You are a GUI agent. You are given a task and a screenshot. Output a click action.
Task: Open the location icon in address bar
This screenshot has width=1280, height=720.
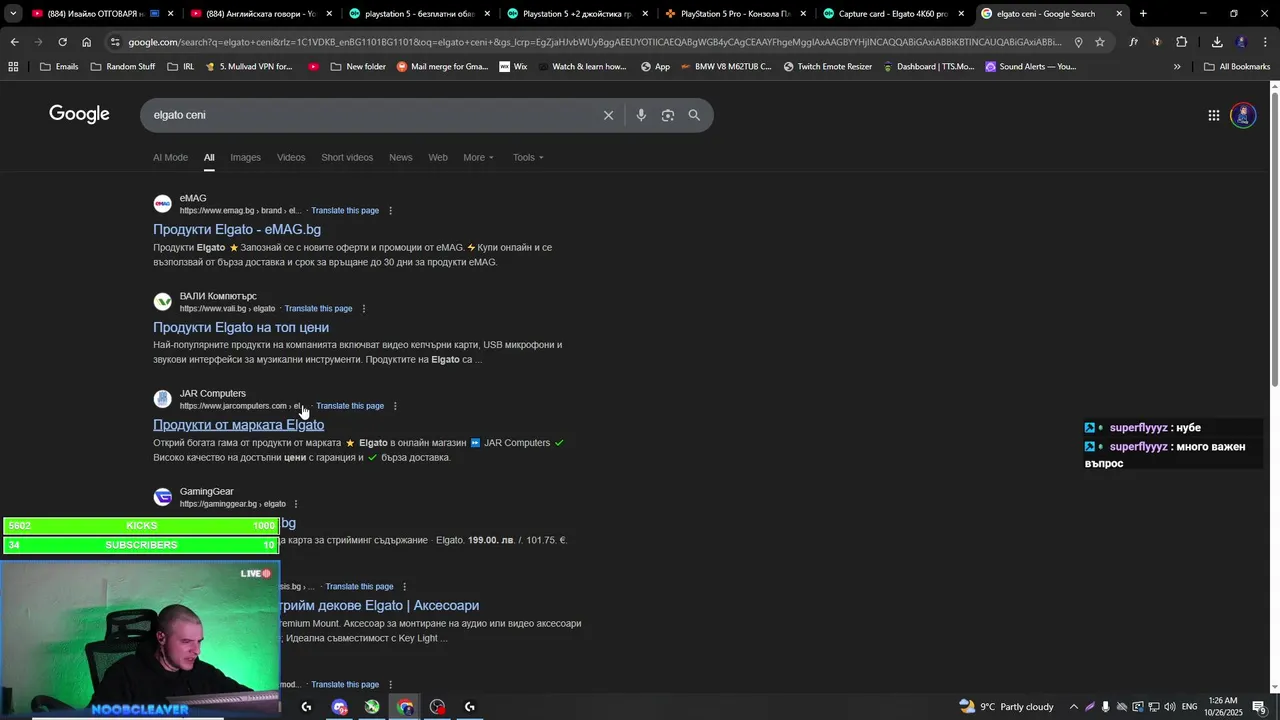pyautogui.click(x=1078, y=42)
